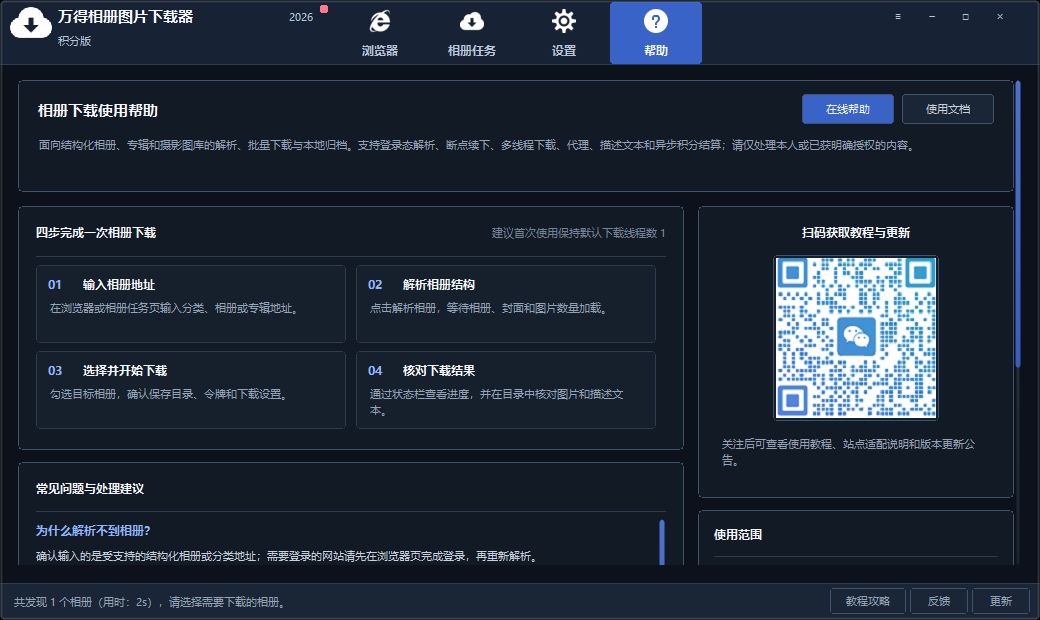Click the 万得相册图片下载器 title text

(x=125, y=17)
